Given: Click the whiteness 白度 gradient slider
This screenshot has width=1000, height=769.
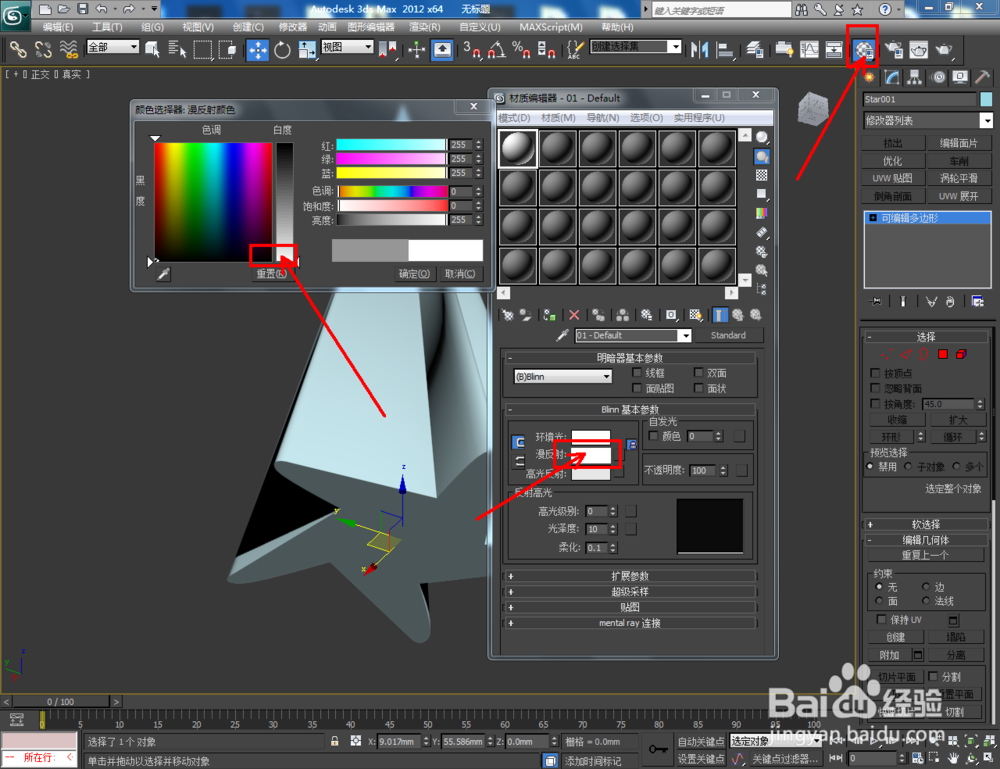Looking at the screenshot, I should click(x=284, y=201).
